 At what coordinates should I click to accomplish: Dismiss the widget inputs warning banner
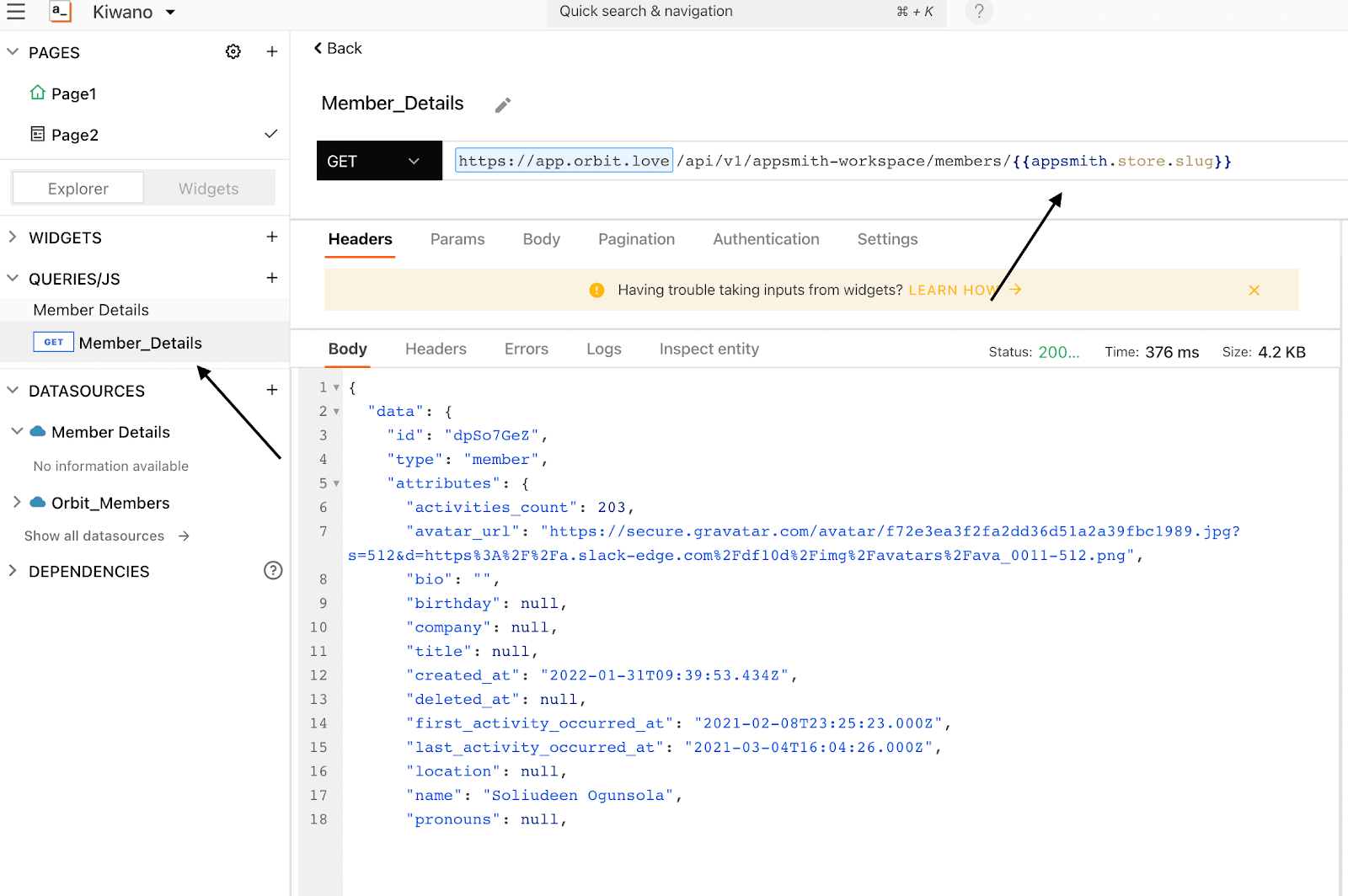click(1254, 291)
